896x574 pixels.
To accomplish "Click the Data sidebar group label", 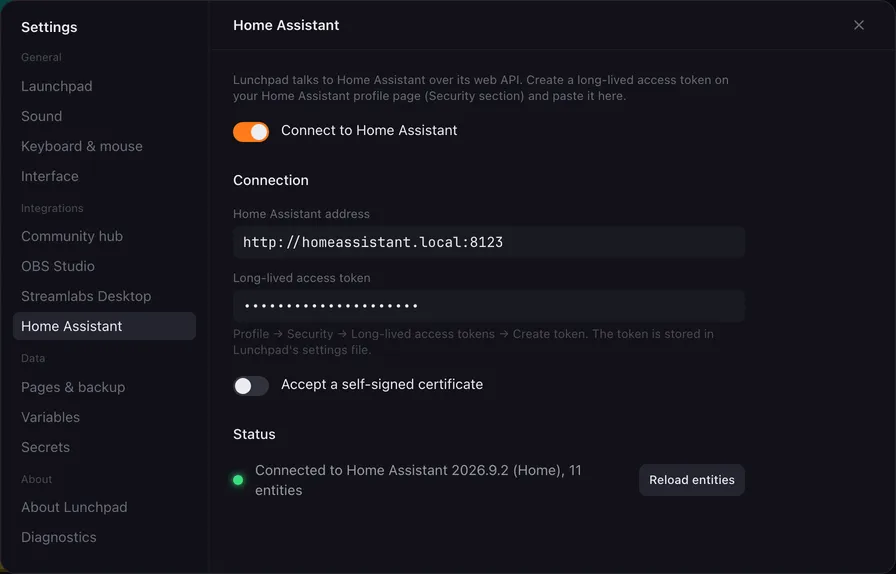I will [33, 358].
